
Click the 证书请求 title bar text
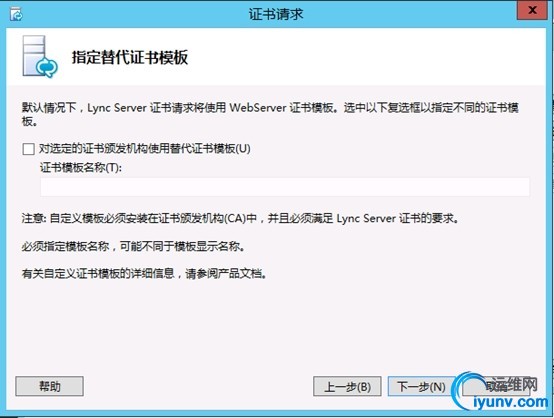[276, 14]
